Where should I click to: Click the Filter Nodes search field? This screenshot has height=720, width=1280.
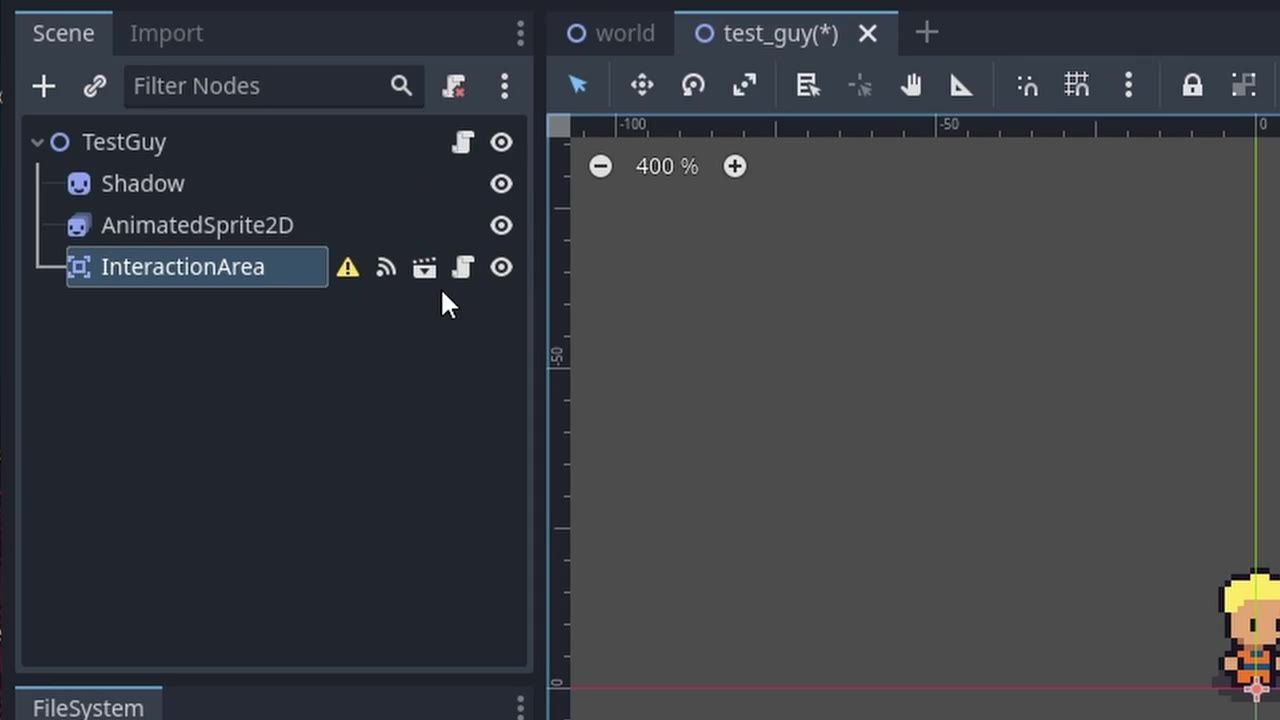coord(274,86)
